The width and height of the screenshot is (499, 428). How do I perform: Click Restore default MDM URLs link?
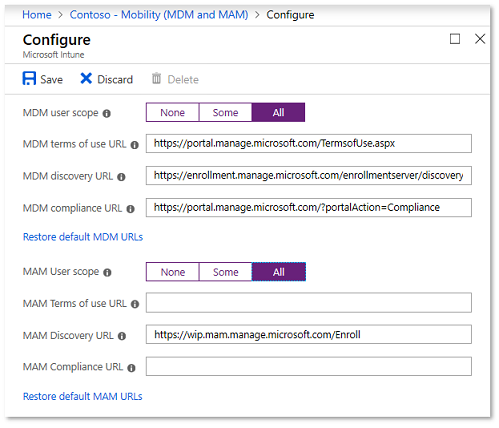pyautogui.click(x=83, y=237)
